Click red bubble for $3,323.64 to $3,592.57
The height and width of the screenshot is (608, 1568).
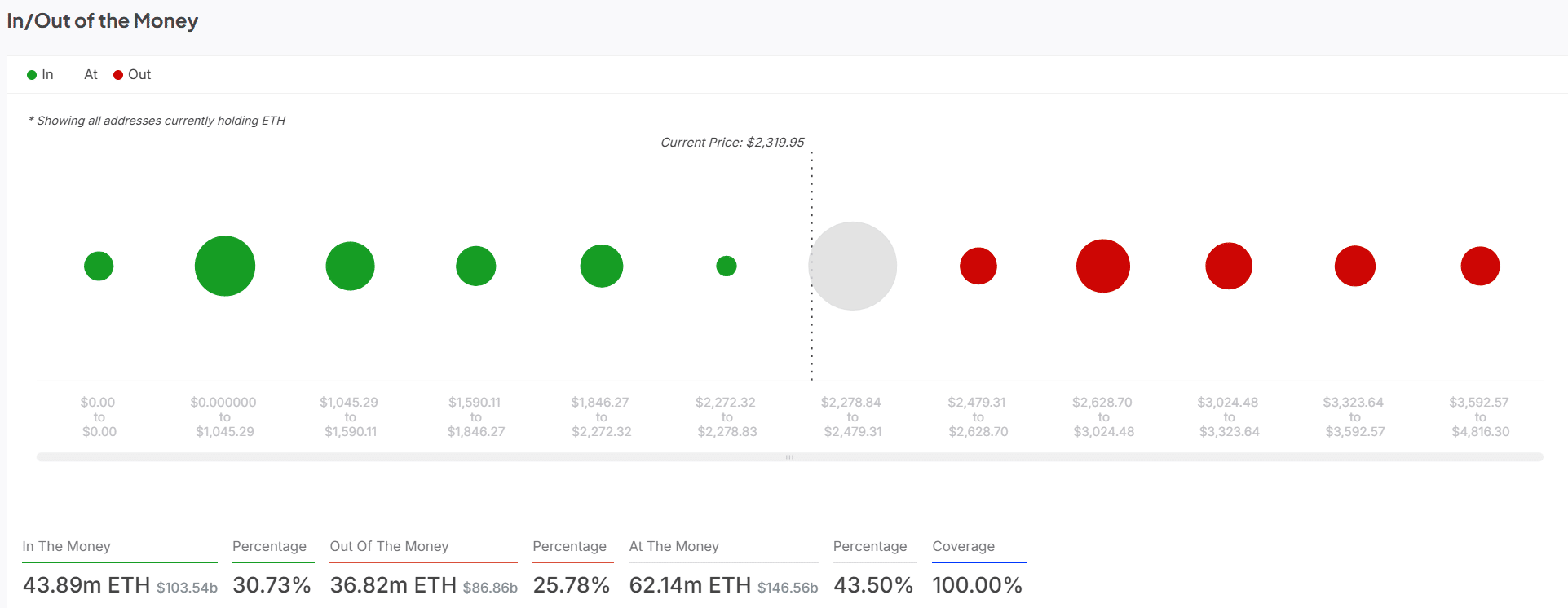1355,266
